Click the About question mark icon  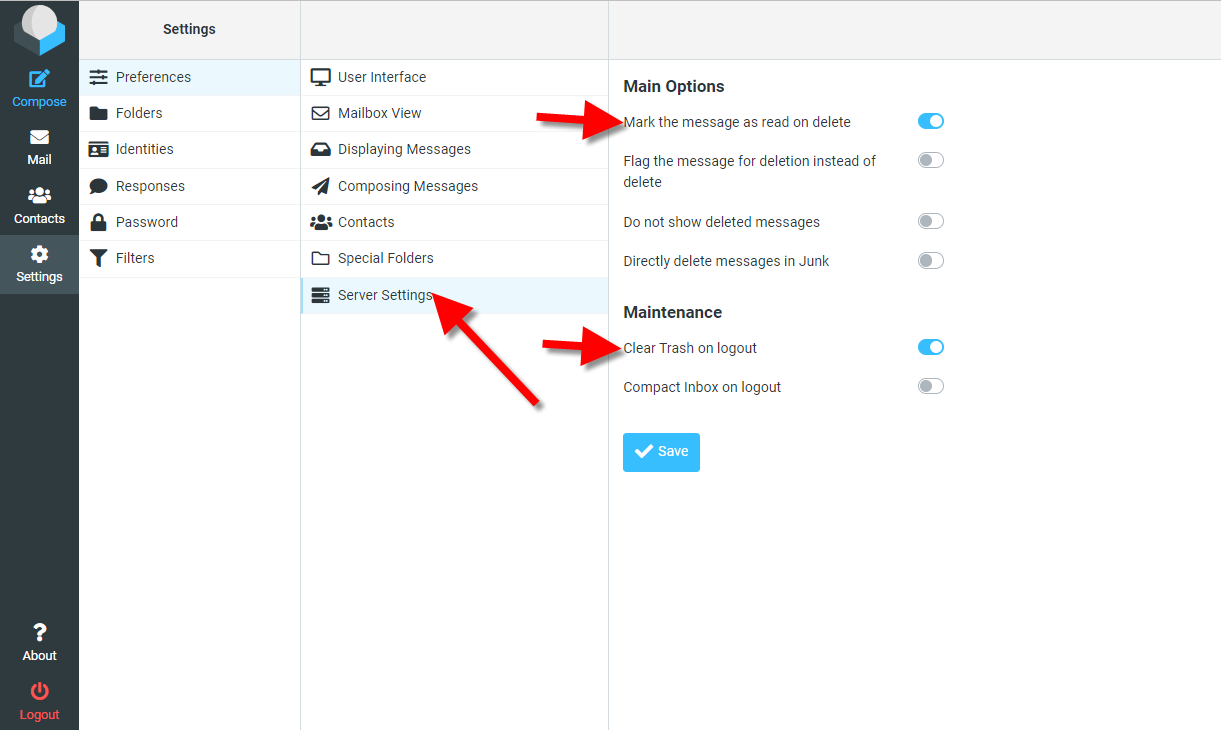[39, 632]
